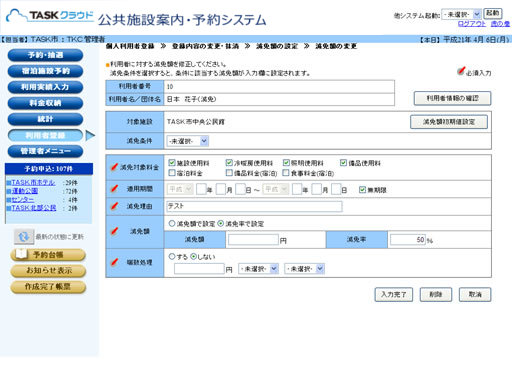This screenshot has height=384, width=512.
Task: Click the 減免額 yen input field
Action: tap(253, 240)
